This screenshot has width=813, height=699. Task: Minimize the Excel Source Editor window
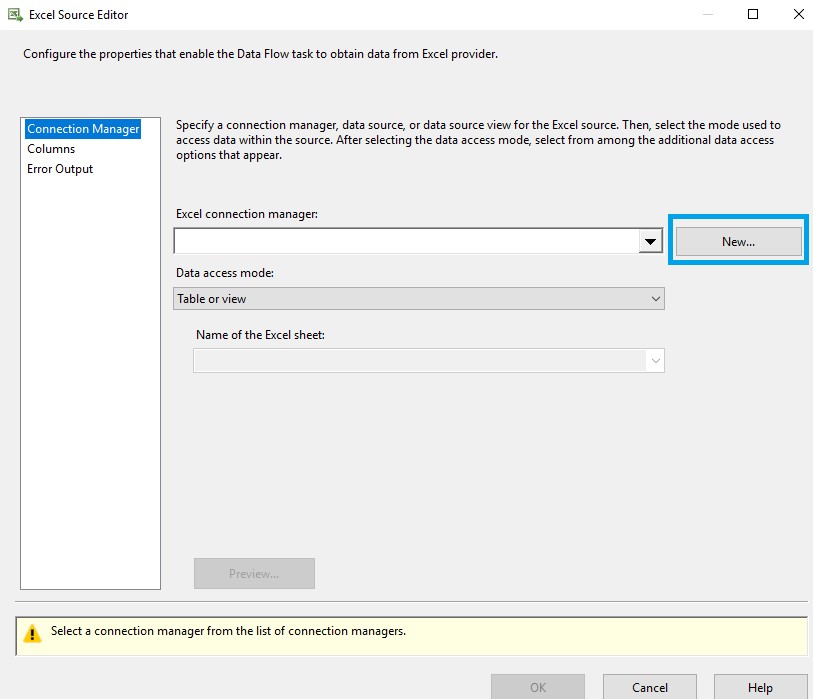tap(706, 14)
